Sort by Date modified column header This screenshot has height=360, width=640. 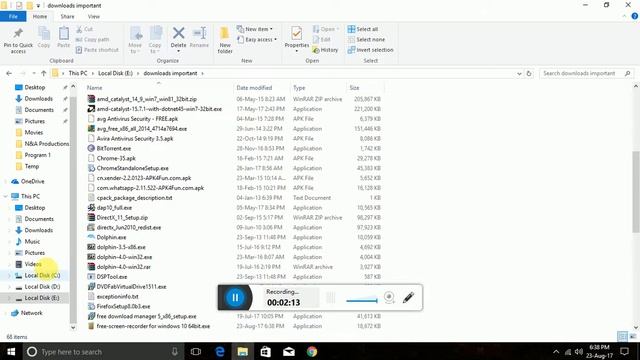262,87
